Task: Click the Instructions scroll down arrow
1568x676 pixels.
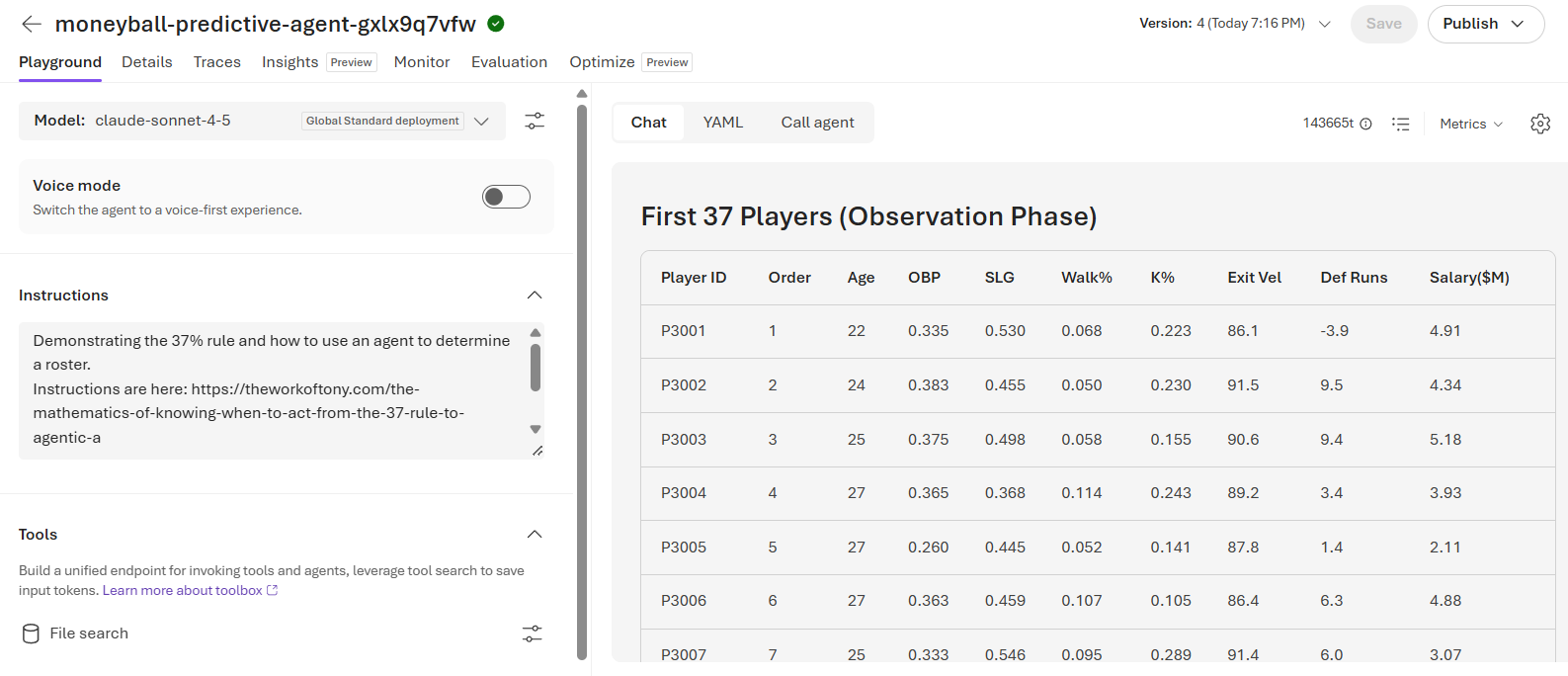Action: (x=536, y=429)
